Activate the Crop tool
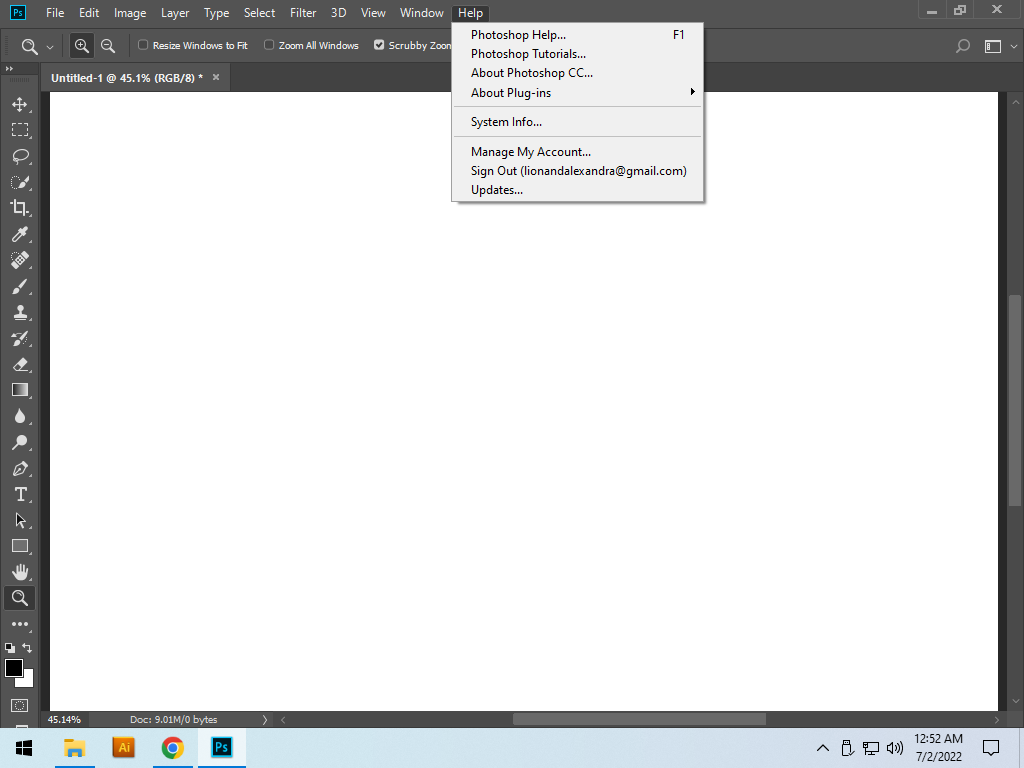Image resolution: width=1024 pixels, height=768 pixels. click(20, 208)
